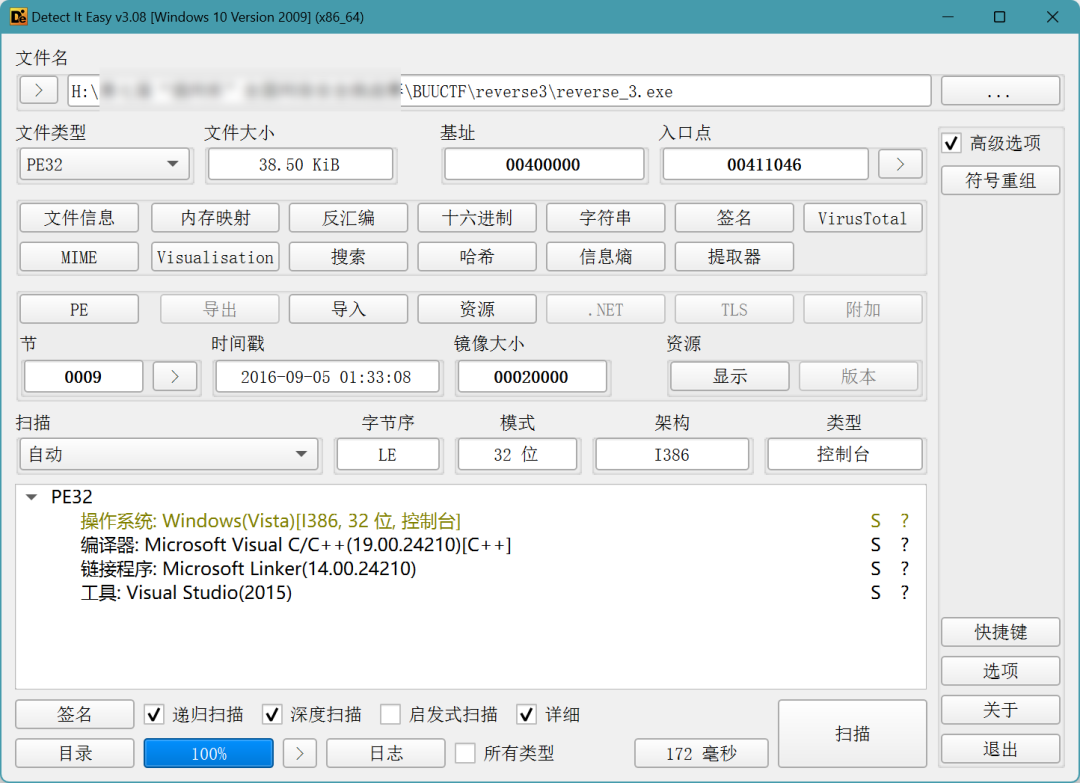Viewport: 1080px width, 783px height.
Task: Click S link on 链接程序 row
Action: [875, 569]
